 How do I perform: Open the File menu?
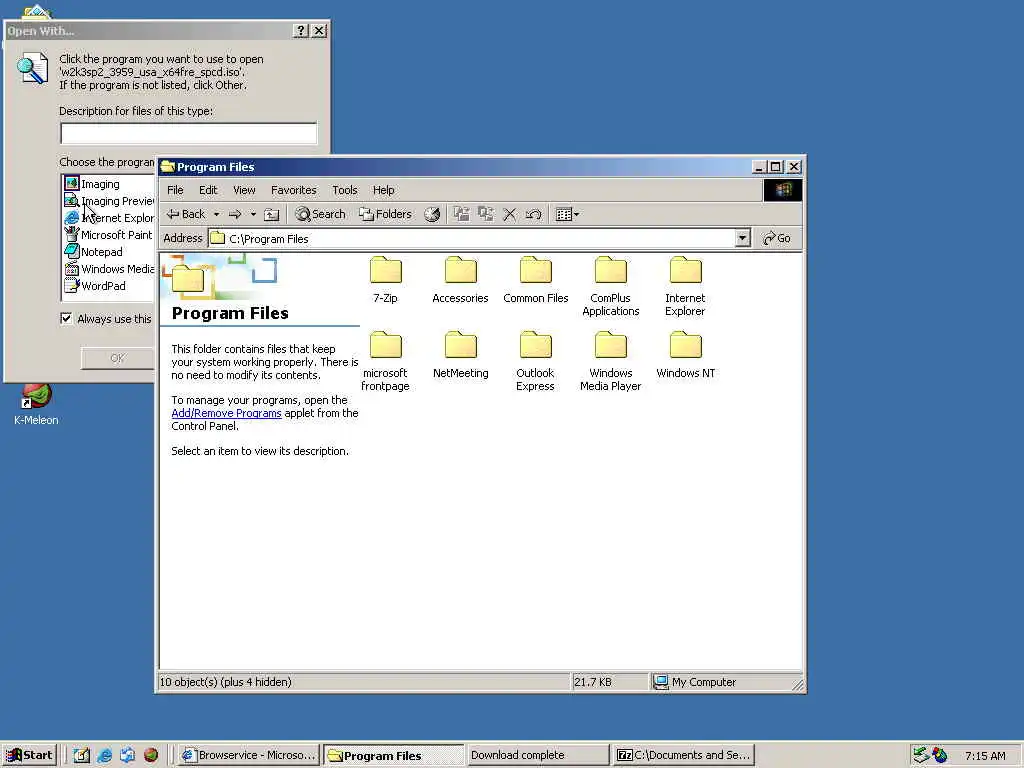pos(175,190)
